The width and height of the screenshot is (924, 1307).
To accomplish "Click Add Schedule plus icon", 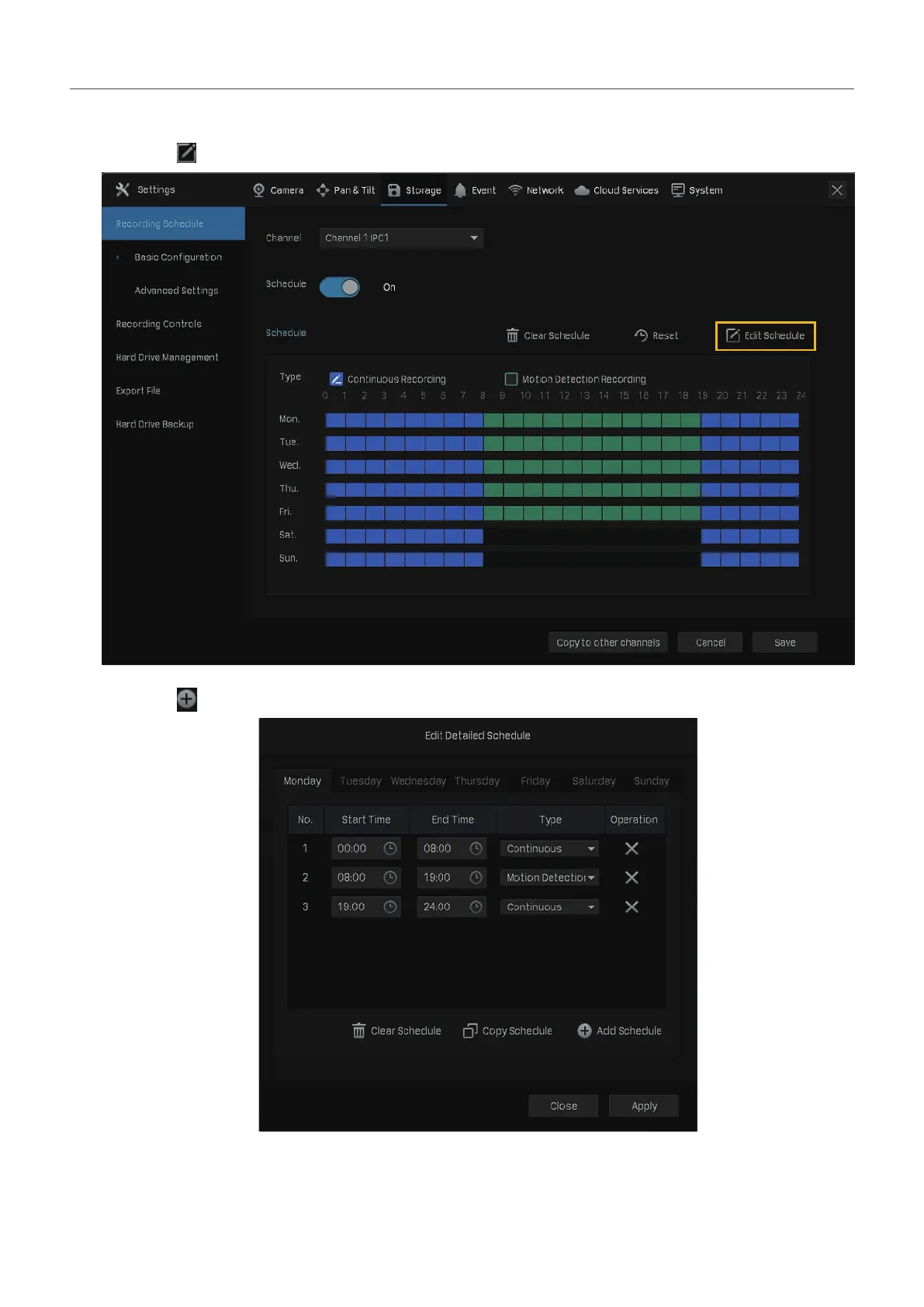I will pos(585,1031).
